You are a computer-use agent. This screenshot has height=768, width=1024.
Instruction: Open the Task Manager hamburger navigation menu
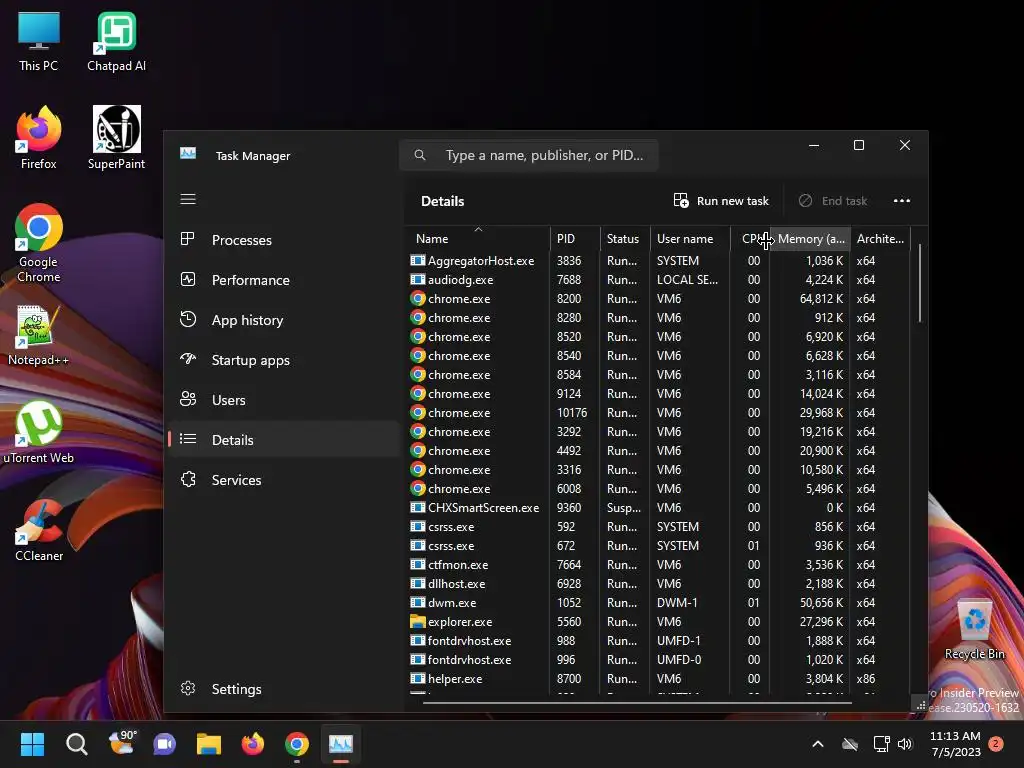click(188, 199)
